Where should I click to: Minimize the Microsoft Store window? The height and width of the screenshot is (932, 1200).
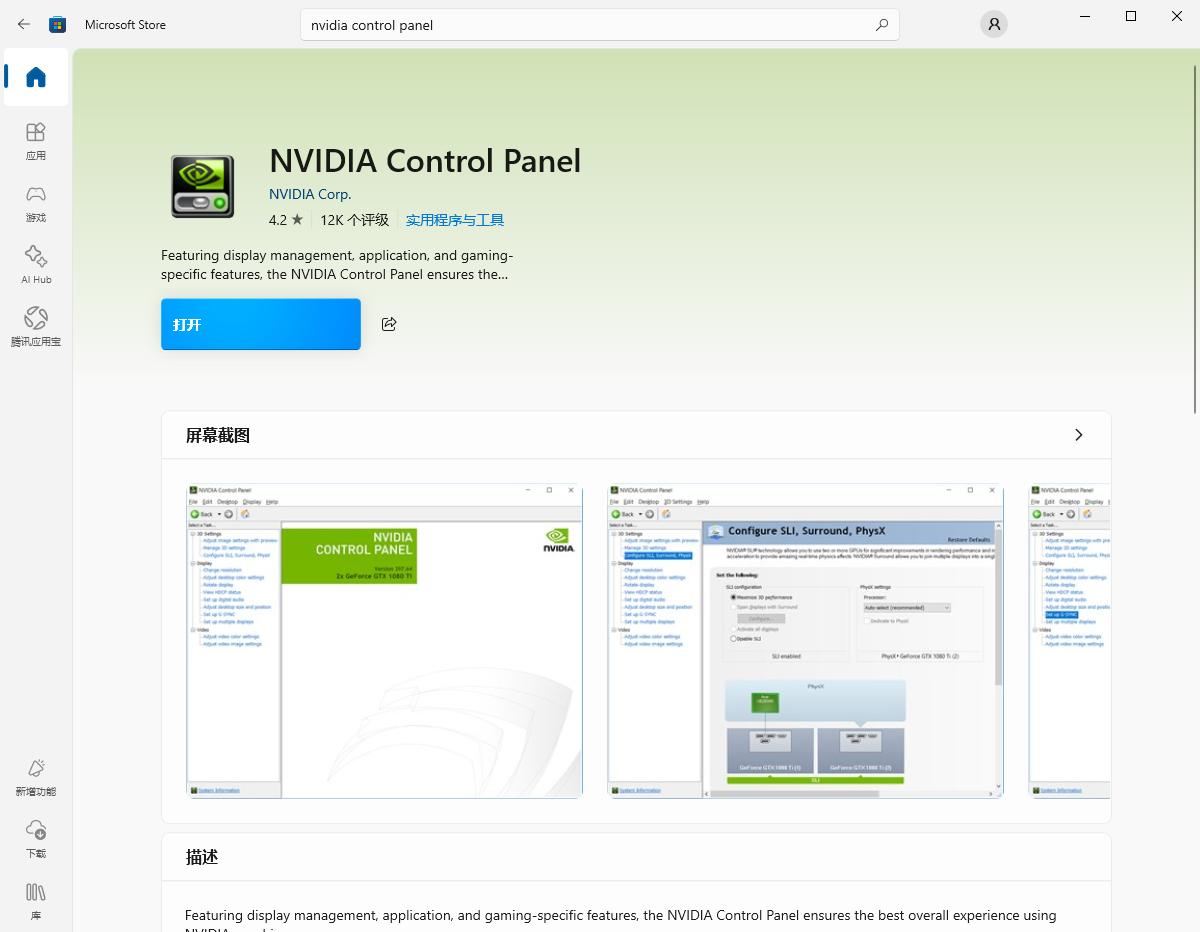(1085, 16)
